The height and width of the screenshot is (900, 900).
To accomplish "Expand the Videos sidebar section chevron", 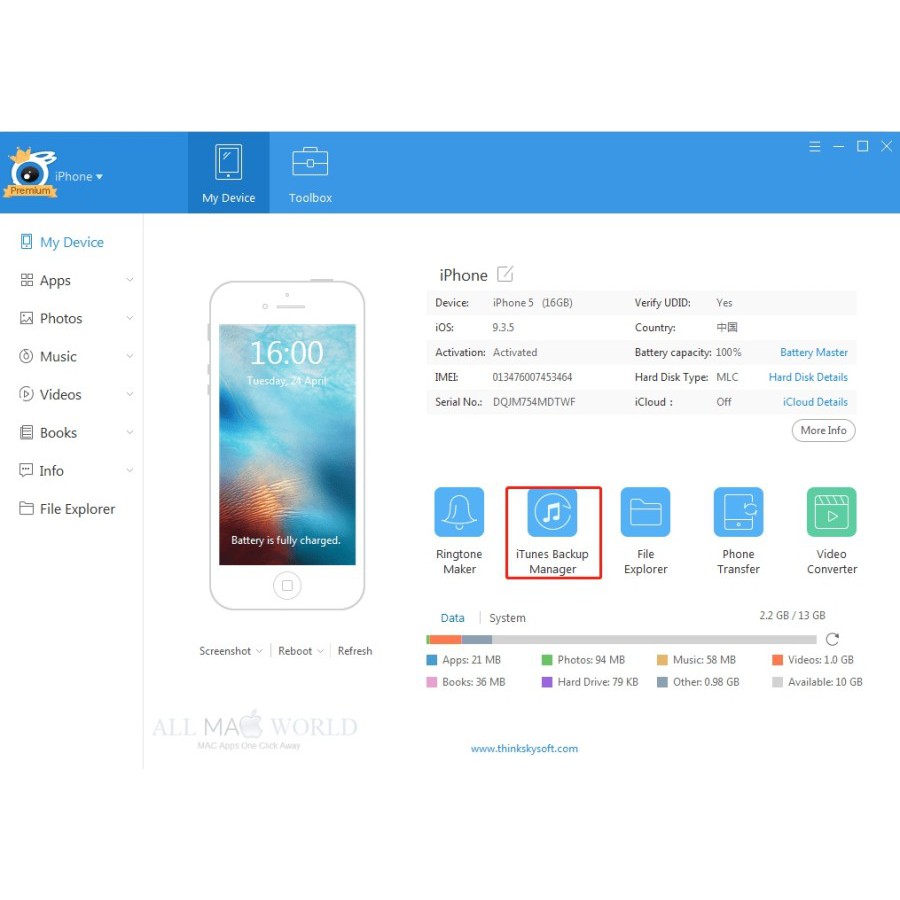I will click(x=130, y=394).
